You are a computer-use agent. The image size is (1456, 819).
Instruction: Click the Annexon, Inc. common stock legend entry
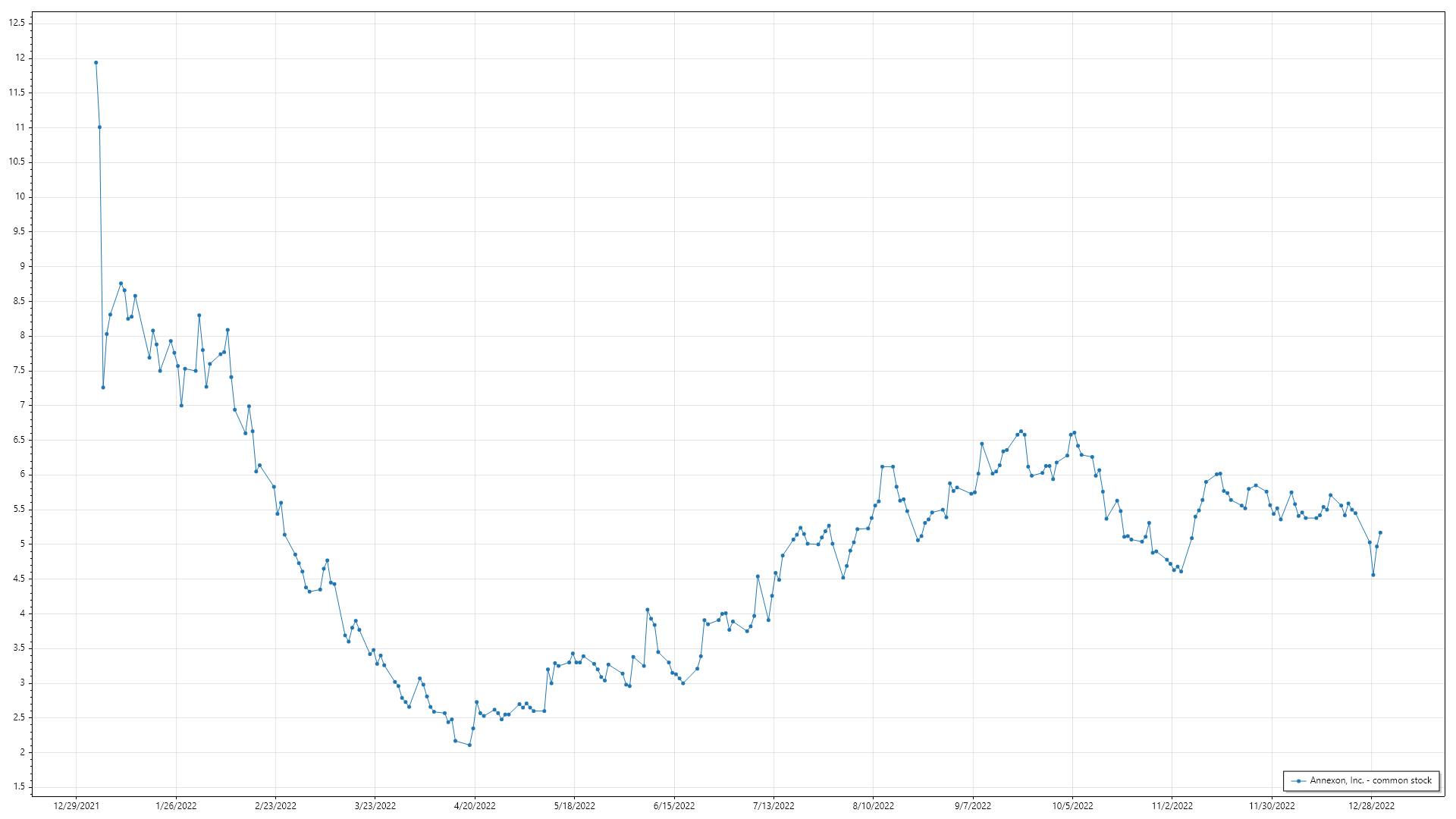click(x=1371, y=780)
